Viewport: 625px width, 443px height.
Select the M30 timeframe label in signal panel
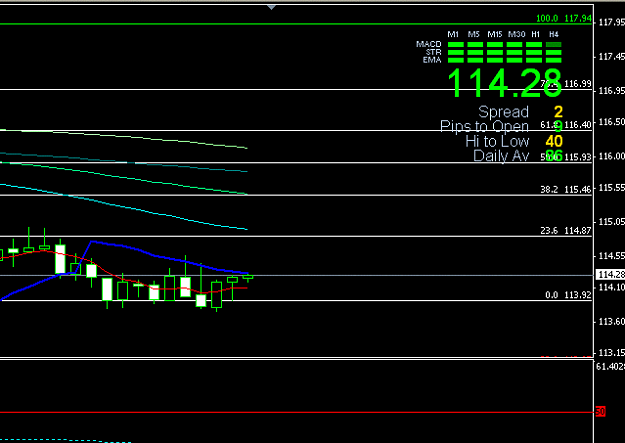pyautogui.click(x=517, y=34)
